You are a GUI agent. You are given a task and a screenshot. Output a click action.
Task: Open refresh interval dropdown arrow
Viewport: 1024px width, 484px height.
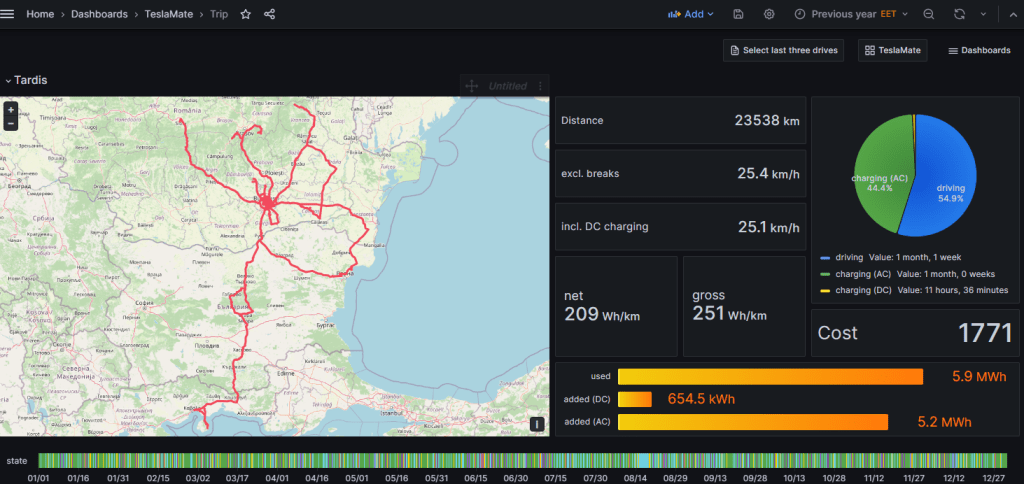(983, 14)
